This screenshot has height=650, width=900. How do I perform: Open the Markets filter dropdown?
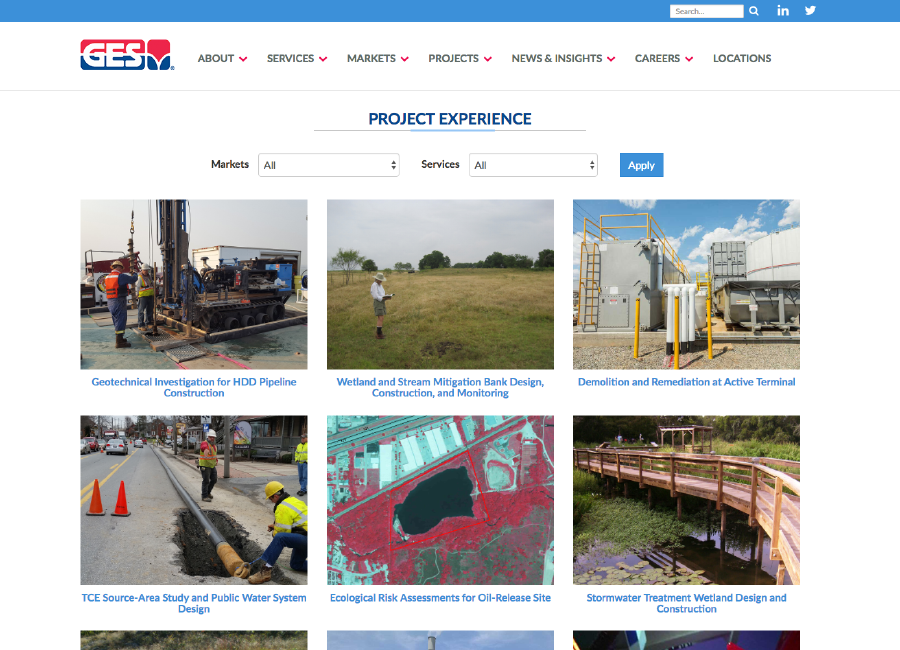(328, 165)
